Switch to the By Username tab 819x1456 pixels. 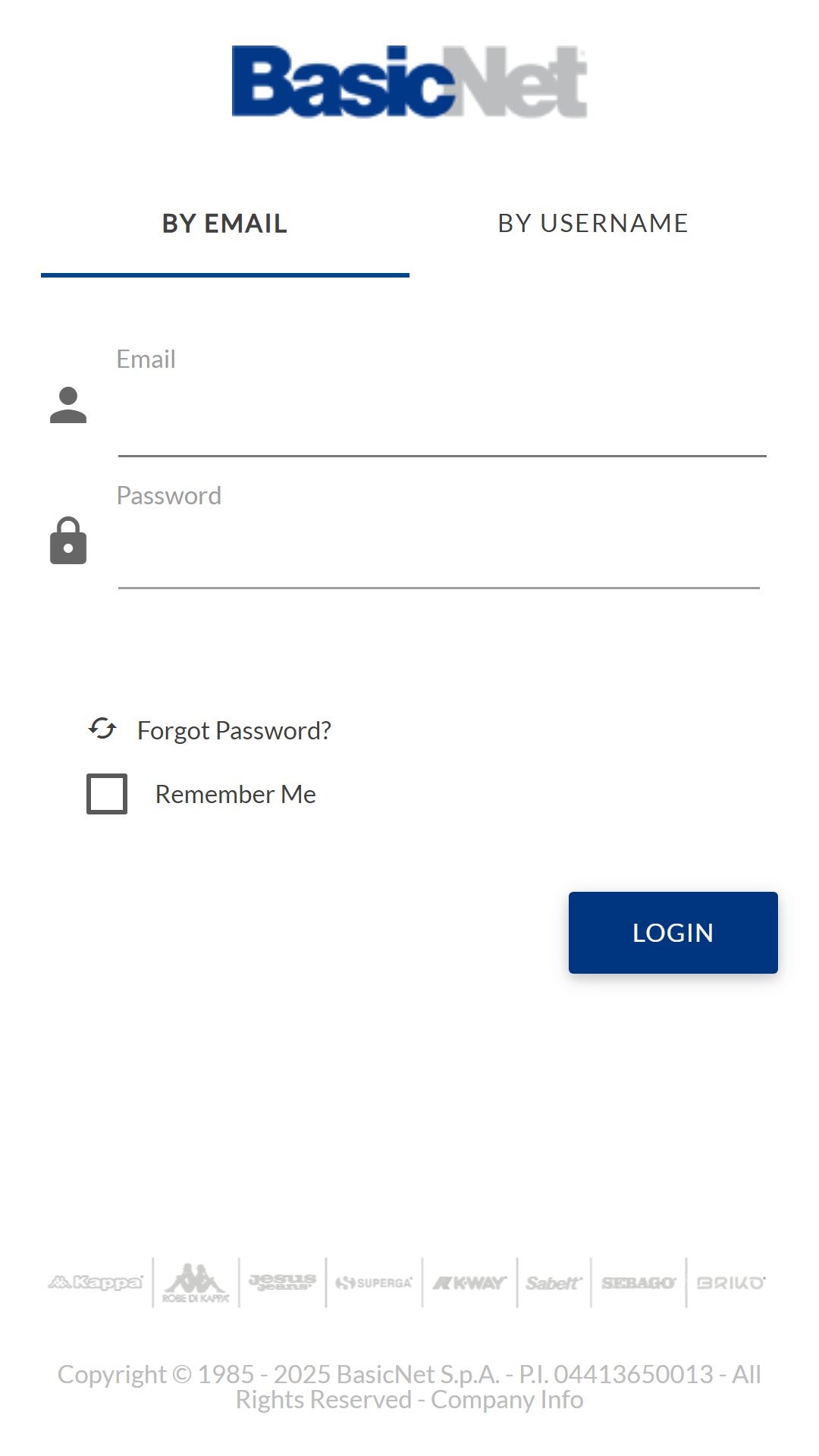594,224
